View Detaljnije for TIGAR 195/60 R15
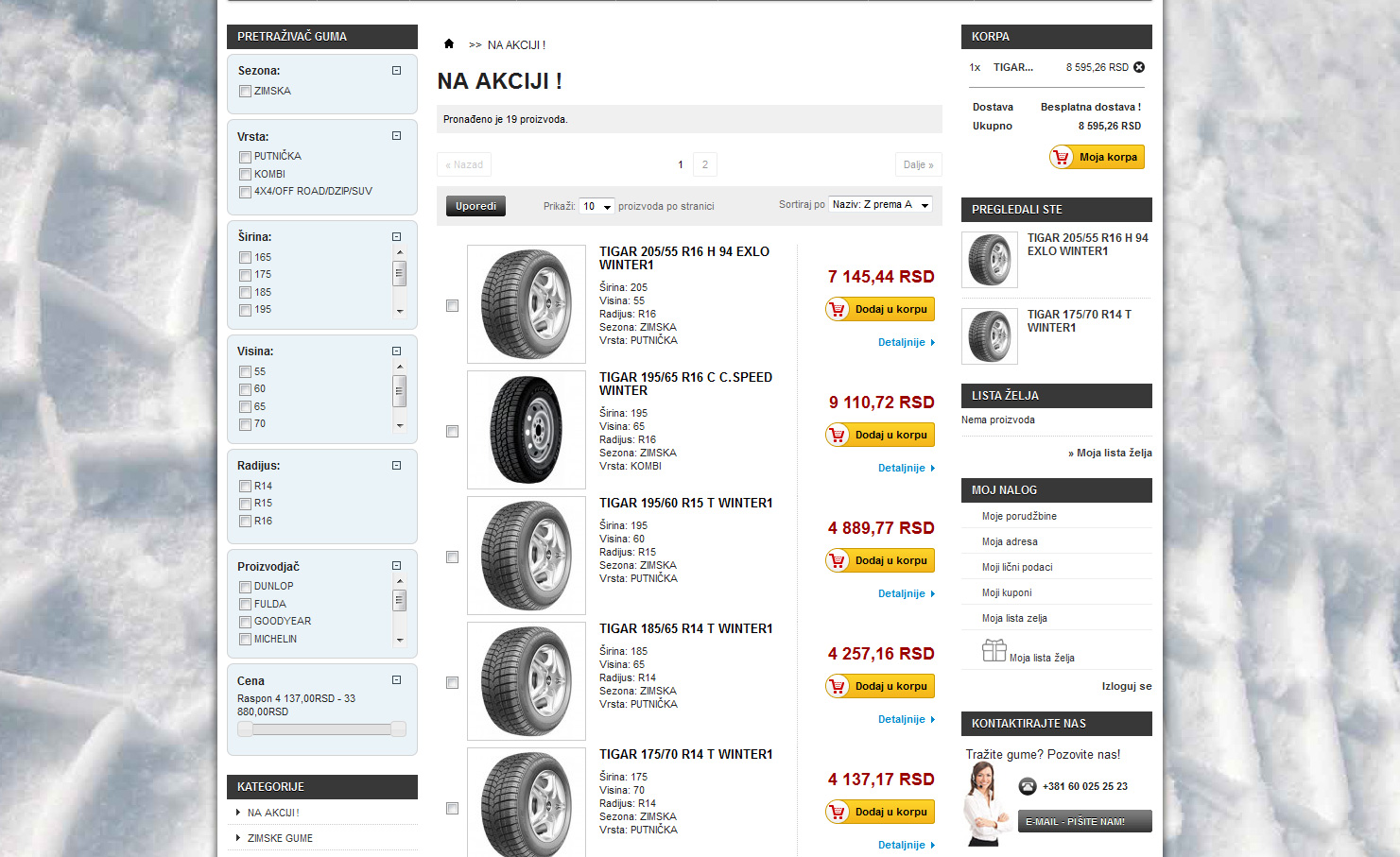Viewport: 1400px width, 857px height. 906,593
